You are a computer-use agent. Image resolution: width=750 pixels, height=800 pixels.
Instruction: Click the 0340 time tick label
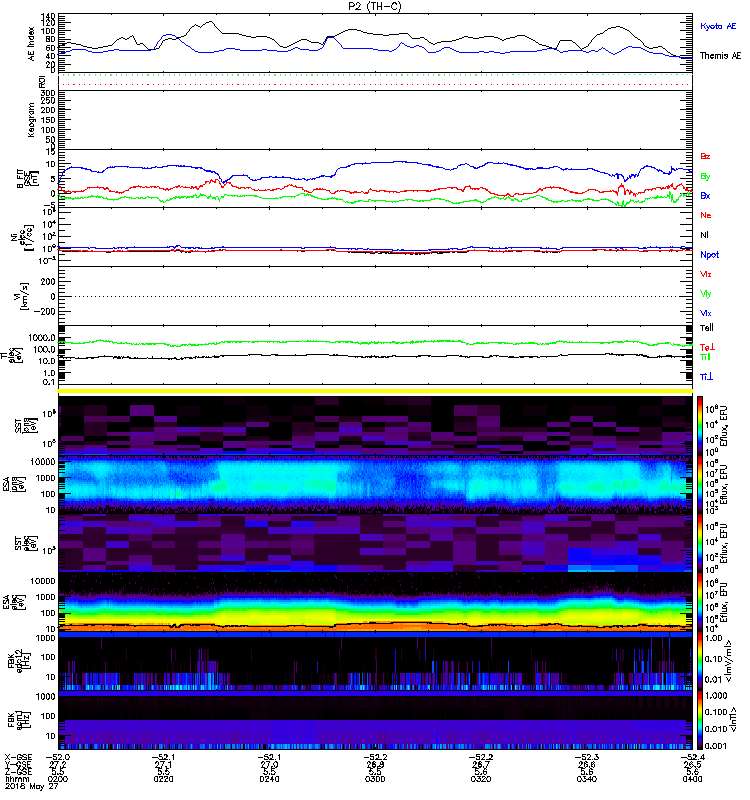tap(586, 779)
